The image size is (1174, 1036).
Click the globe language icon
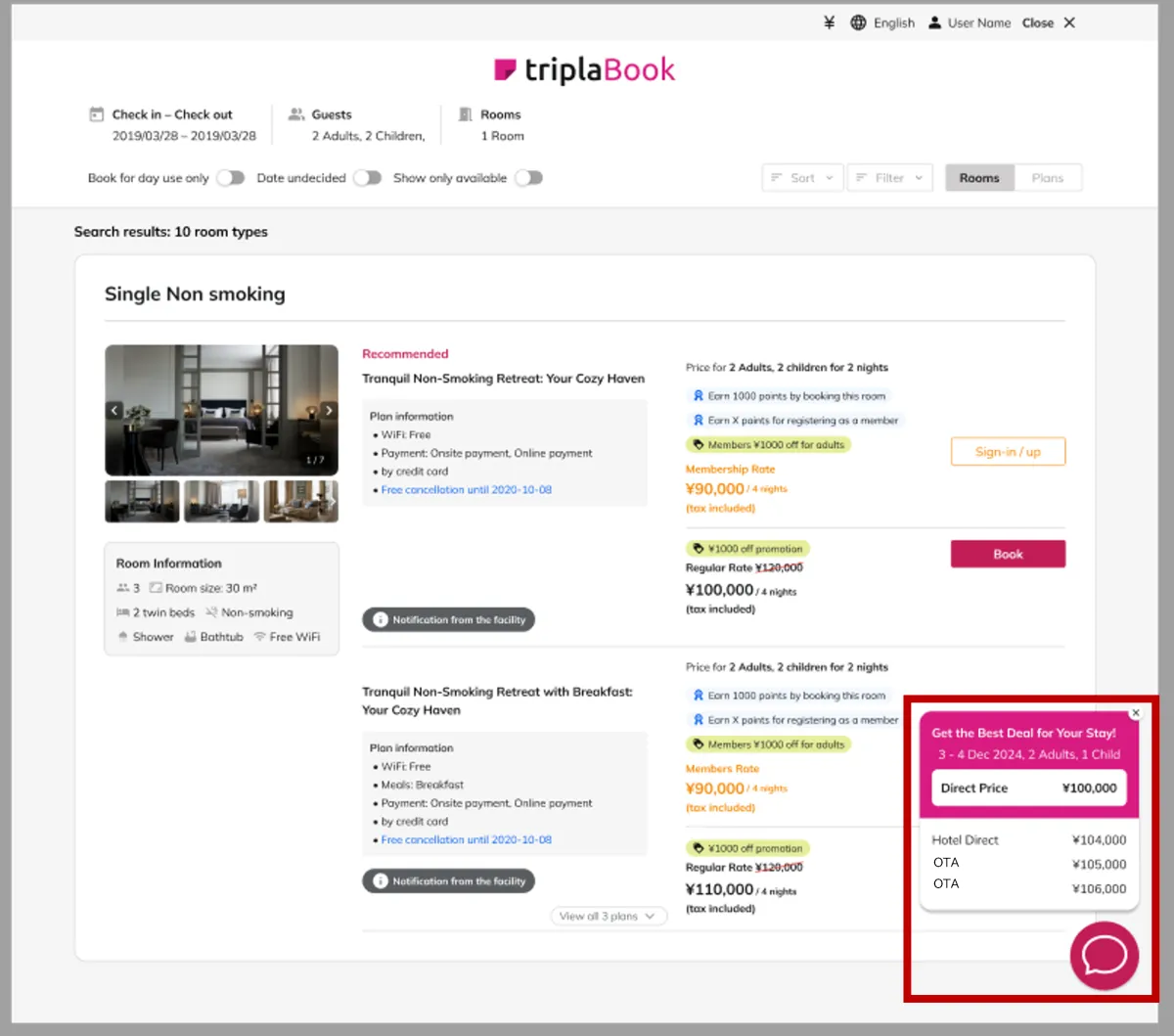pos(858,23)
